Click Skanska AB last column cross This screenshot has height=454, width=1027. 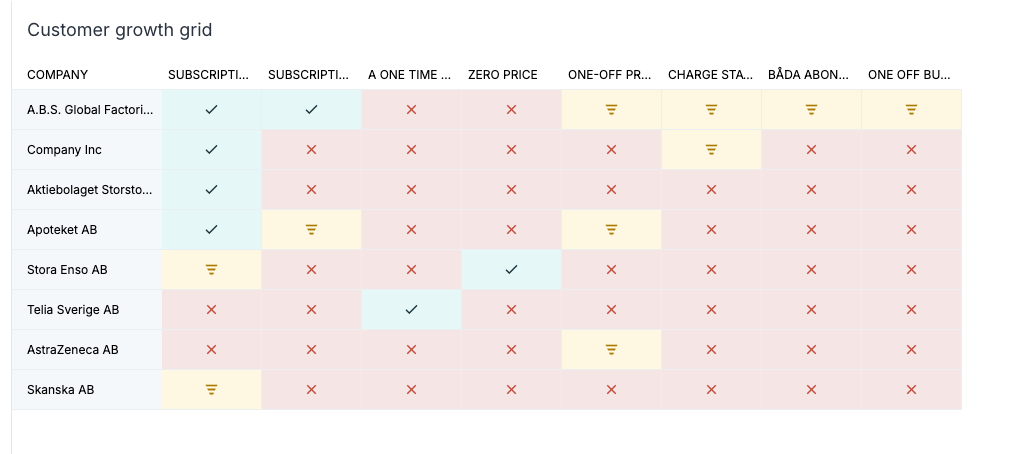click(x=911, y=390)
